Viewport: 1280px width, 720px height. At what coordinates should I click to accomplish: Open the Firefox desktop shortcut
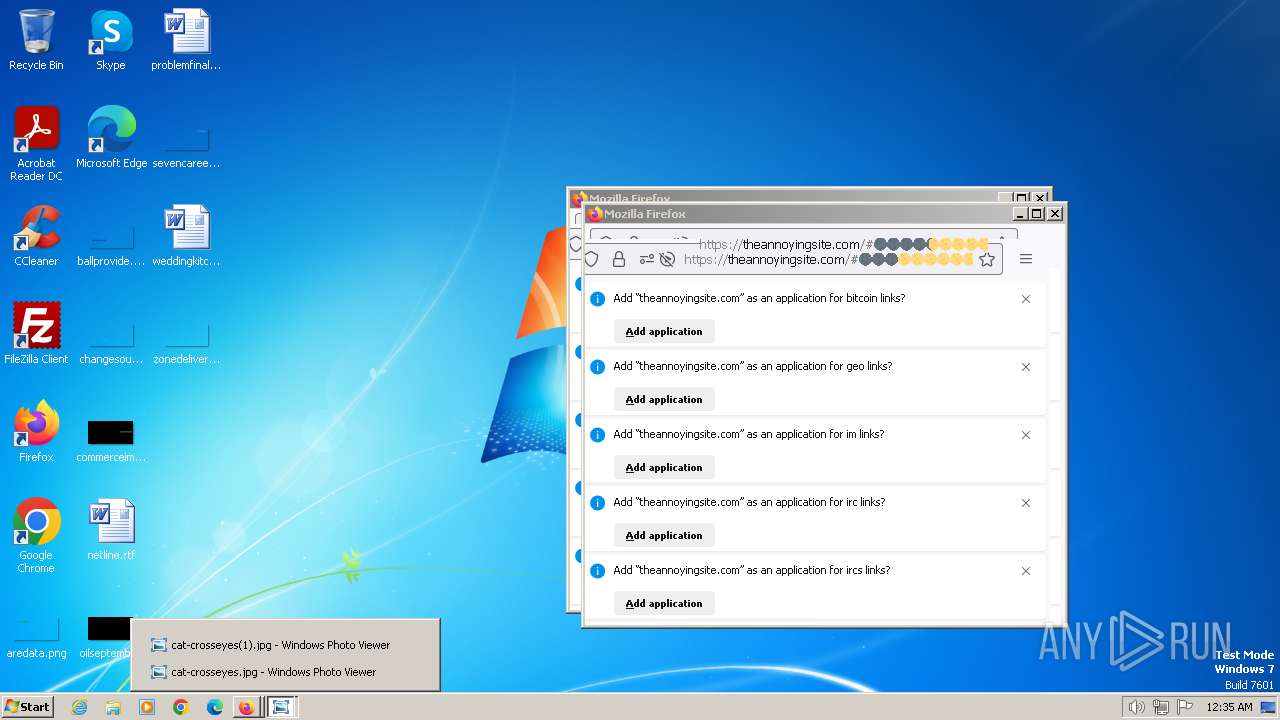coord(36,431)
